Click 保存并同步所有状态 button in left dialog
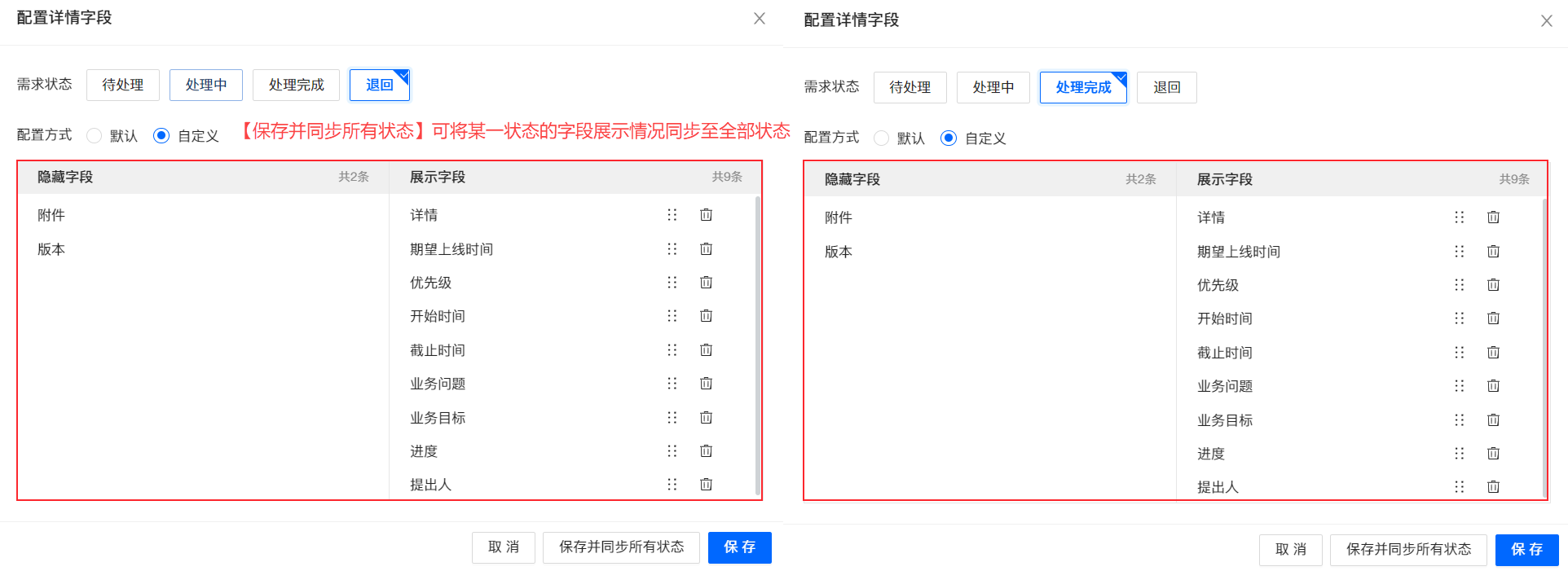This screenshot has width=1568, height=571. tap(621, 547)
